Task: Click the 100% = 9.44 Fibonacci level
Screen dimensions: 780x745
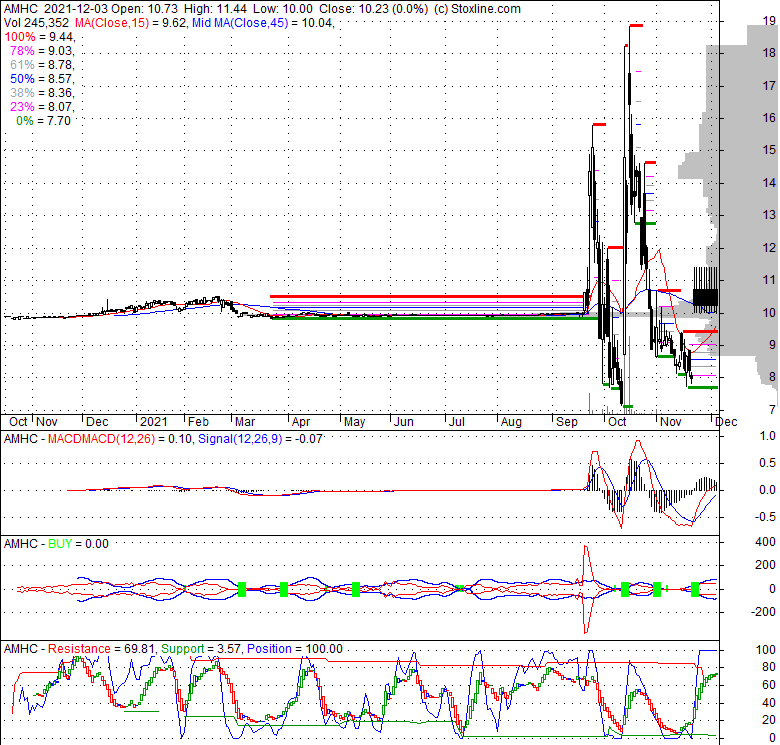Action: point(39,37)
